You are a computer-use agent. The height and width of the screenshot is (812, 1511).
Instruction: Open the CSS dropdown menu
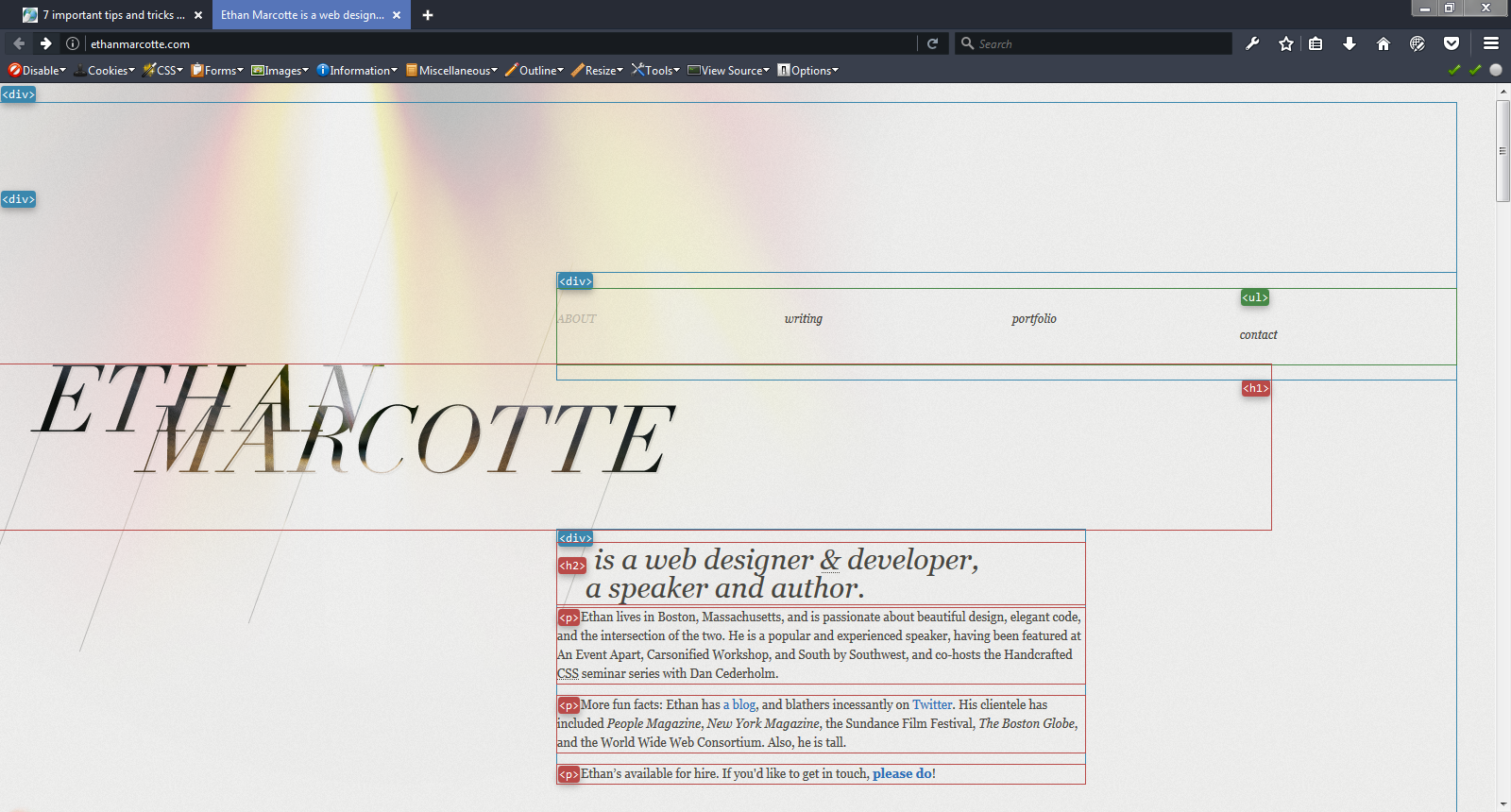coord(162,70)
